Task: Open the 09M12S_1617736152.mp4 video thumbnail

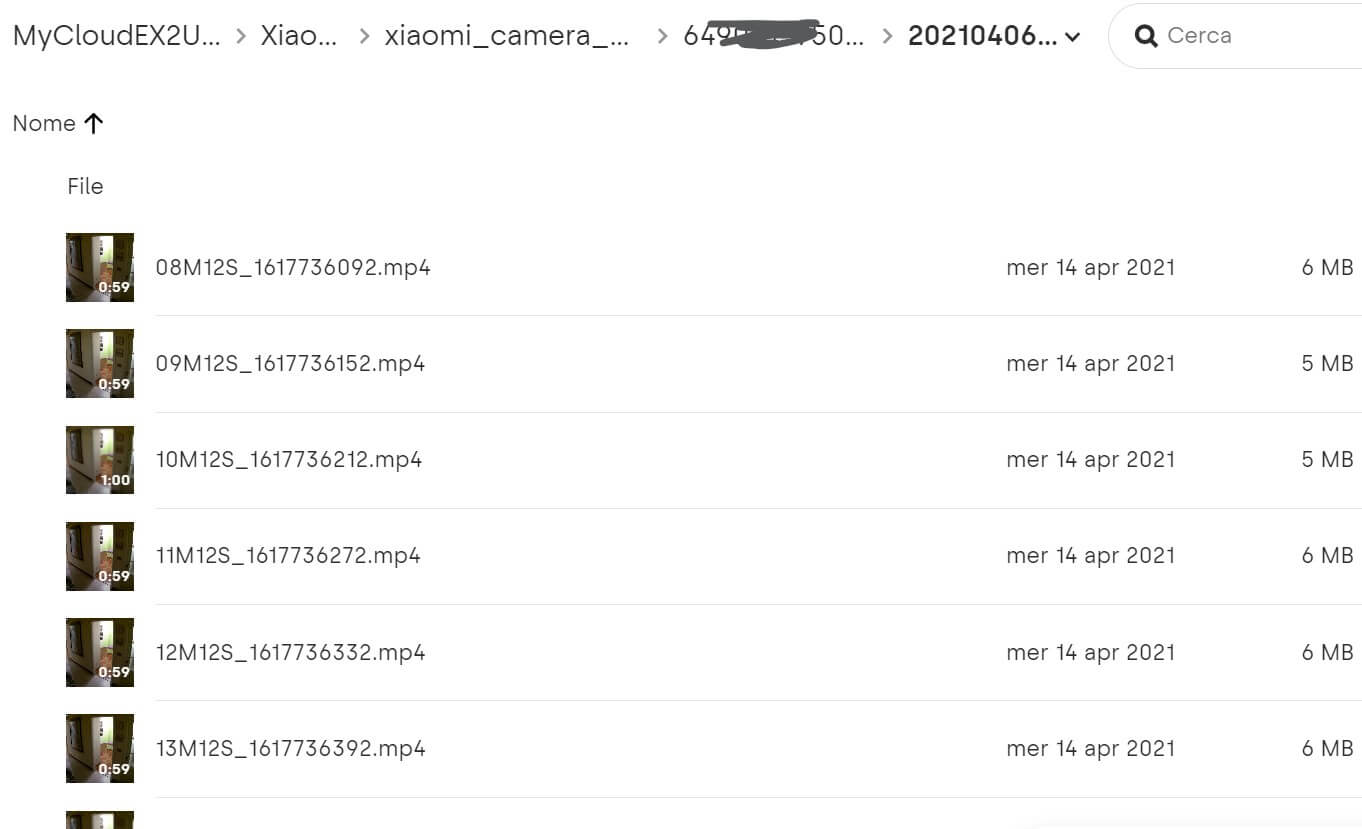Action: 100,363
